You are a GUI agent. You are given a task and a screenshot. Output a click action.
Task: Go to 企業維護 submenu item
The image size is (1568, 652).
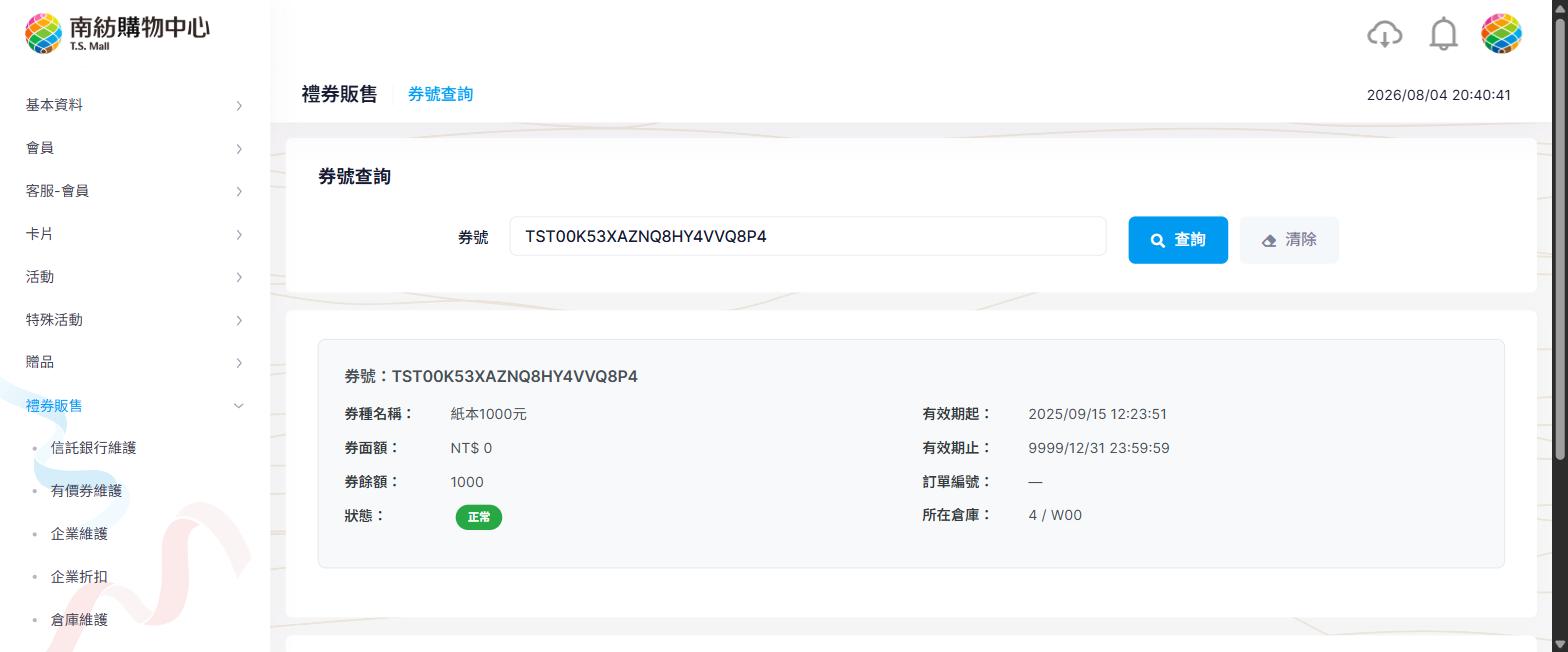click(x=79, y=534)
